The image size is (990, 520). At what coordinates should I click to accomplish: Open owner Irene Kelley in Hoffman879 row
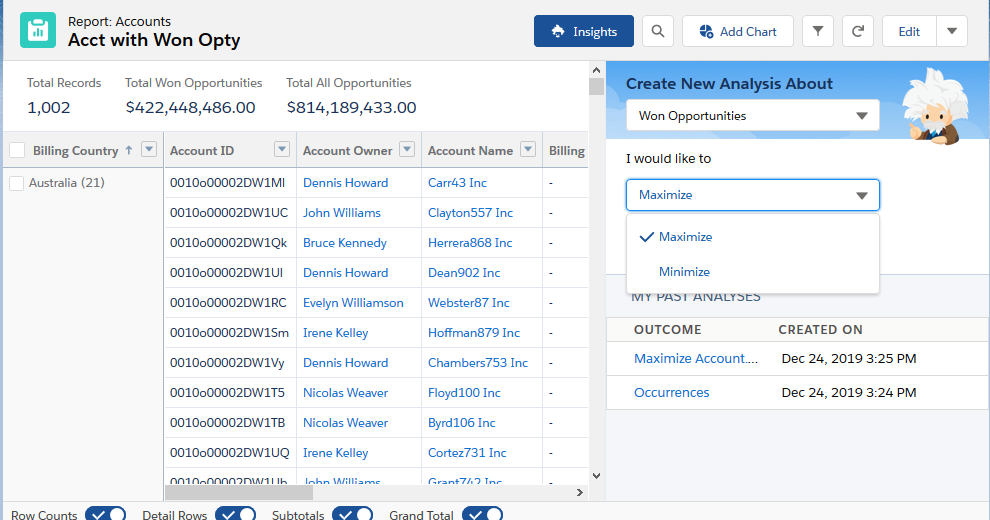point(335,333)
